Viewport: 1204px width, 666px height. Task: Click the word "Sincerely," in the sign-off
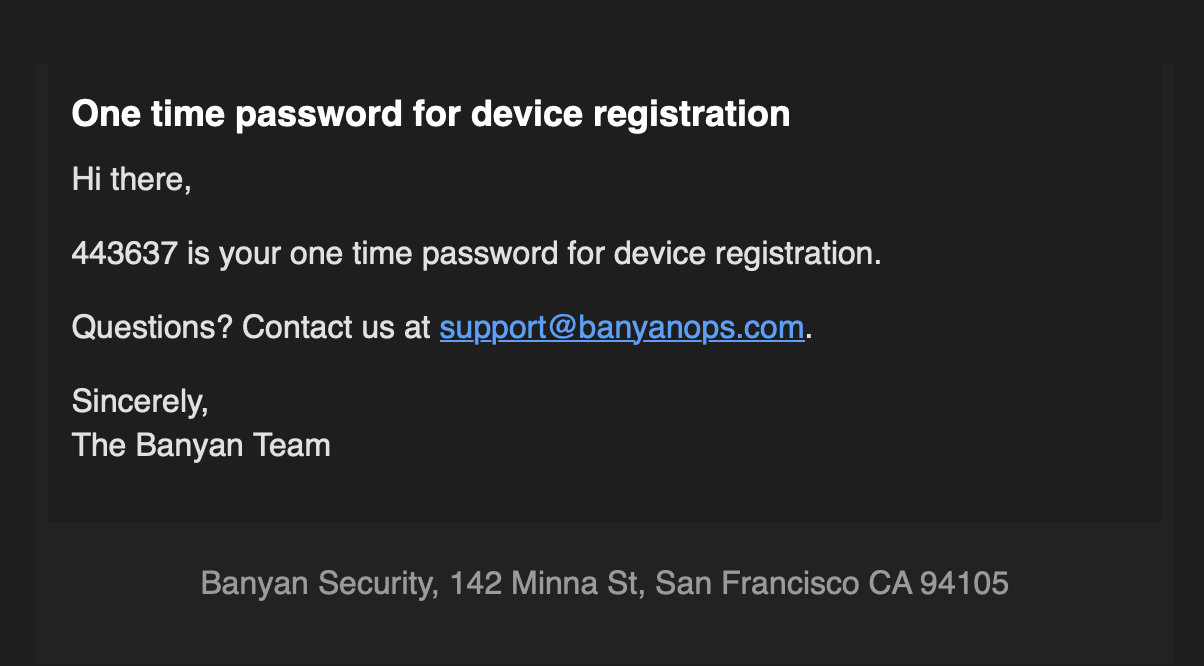[x=140, y=401]
